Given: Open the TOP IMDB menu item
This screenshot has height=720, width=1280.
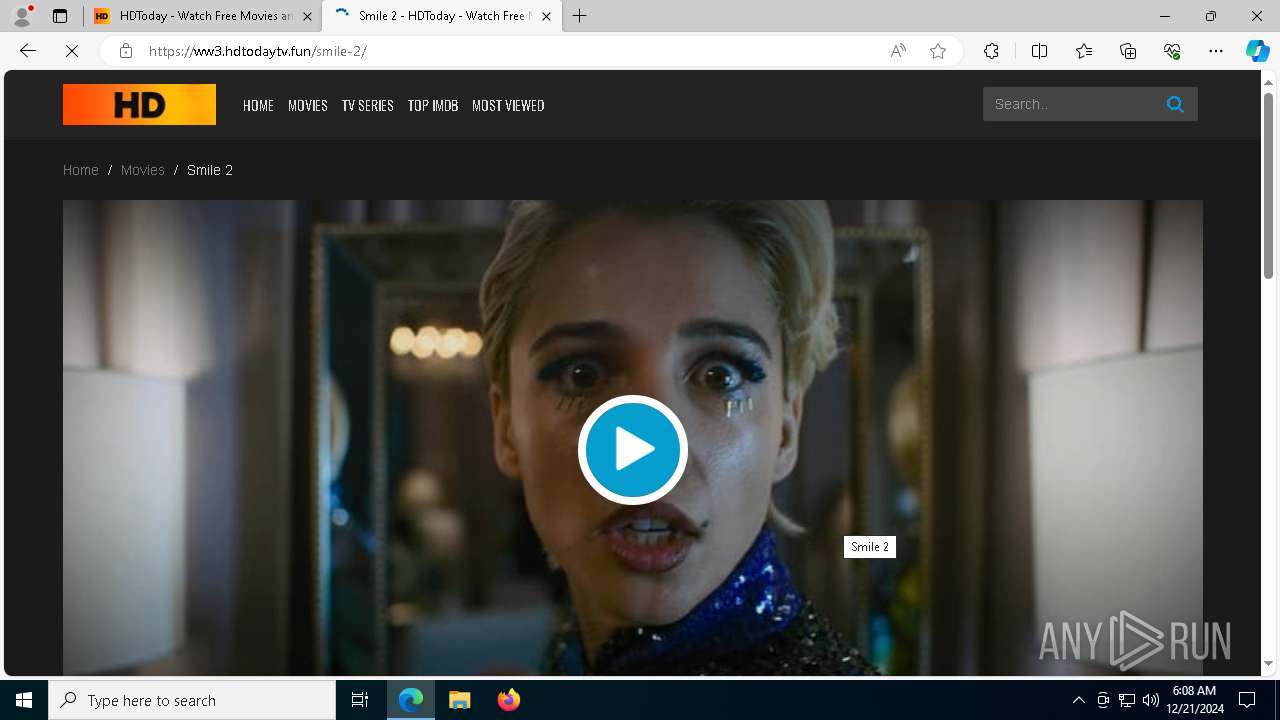Looking at the screenshot, I should click(x=433, y=105).
